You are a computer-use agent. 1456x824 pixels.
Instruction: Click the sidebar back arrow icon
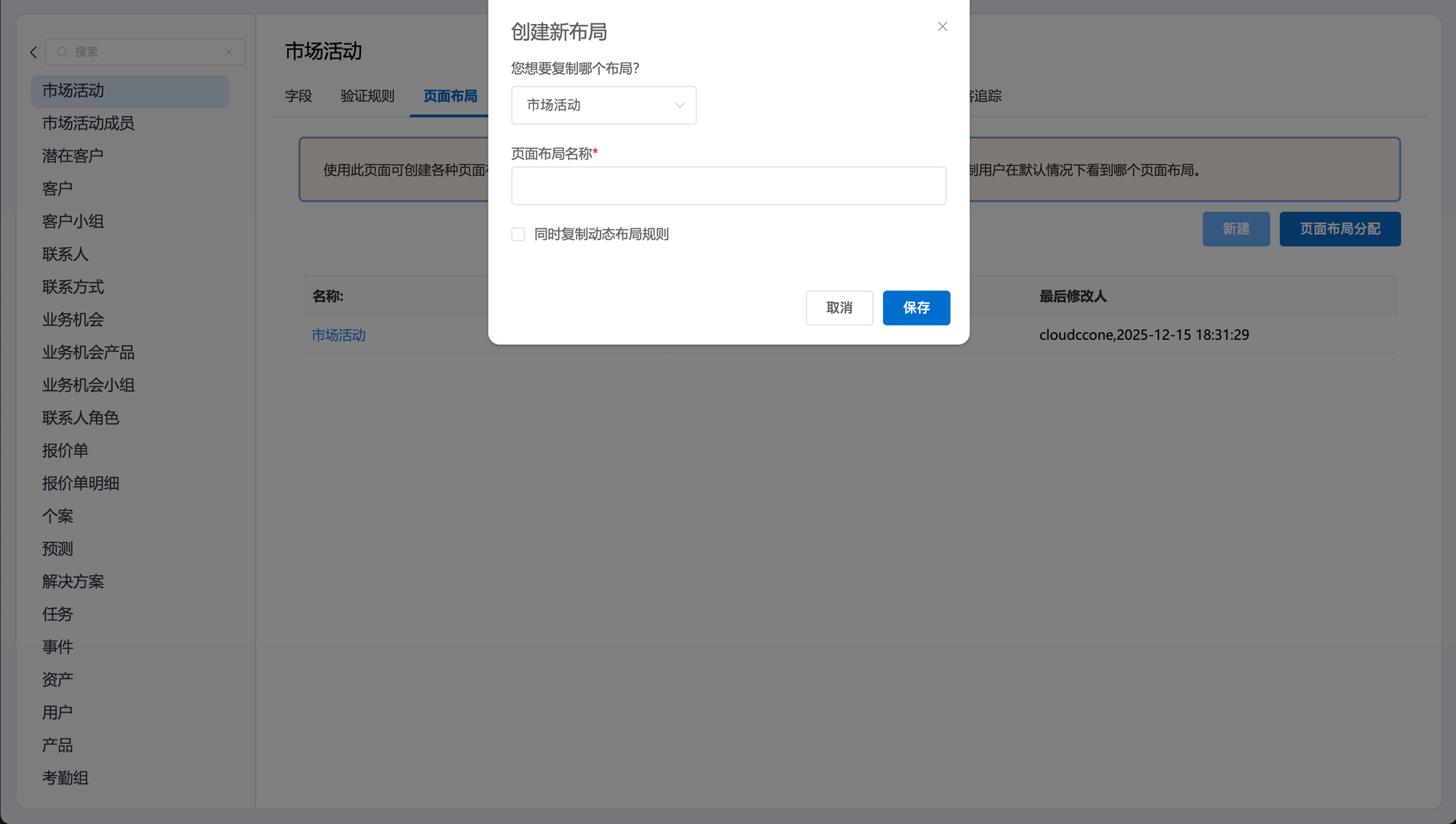click(33, 52)
